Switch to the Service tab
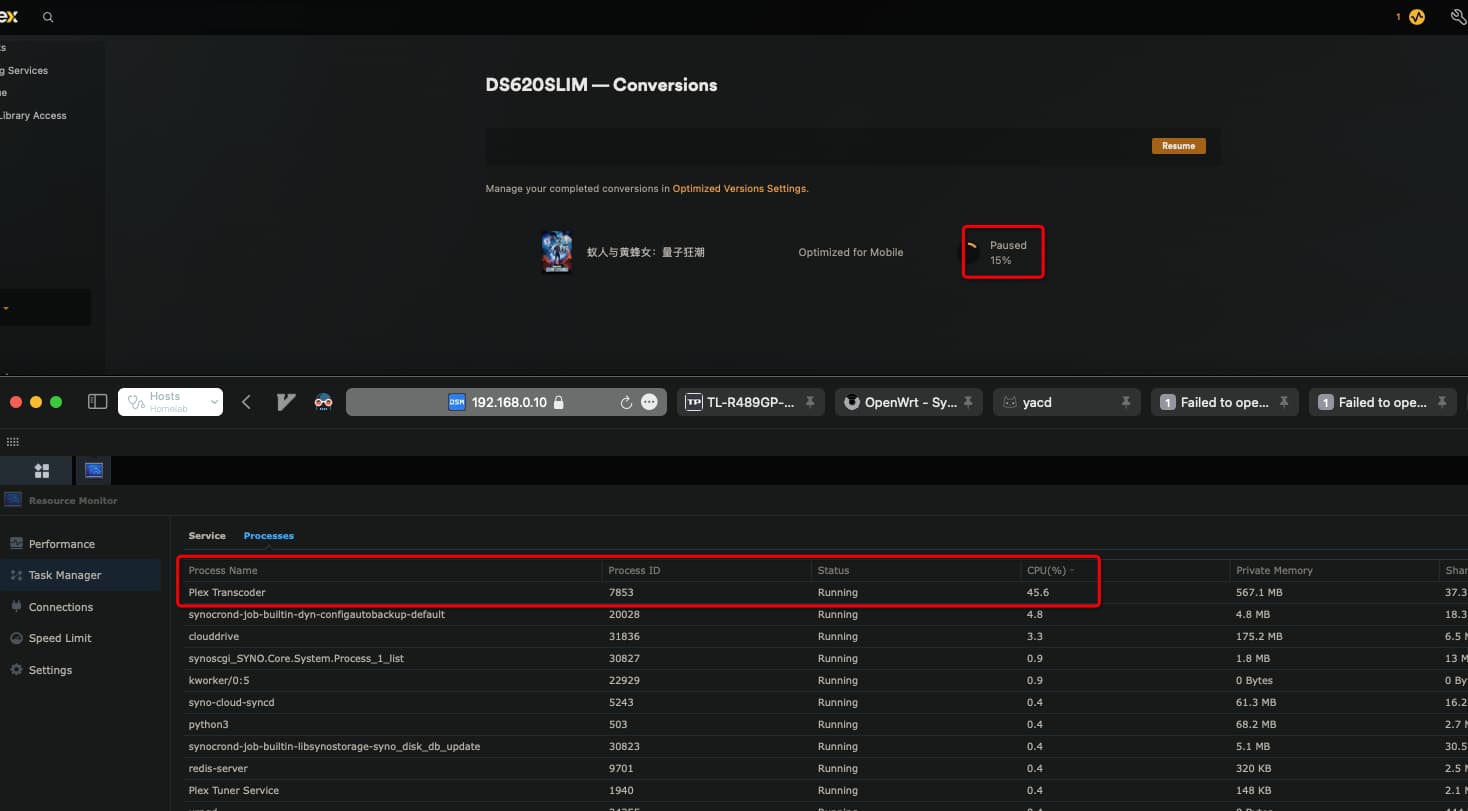The image size is (1468, 811). tap(207, 535)
